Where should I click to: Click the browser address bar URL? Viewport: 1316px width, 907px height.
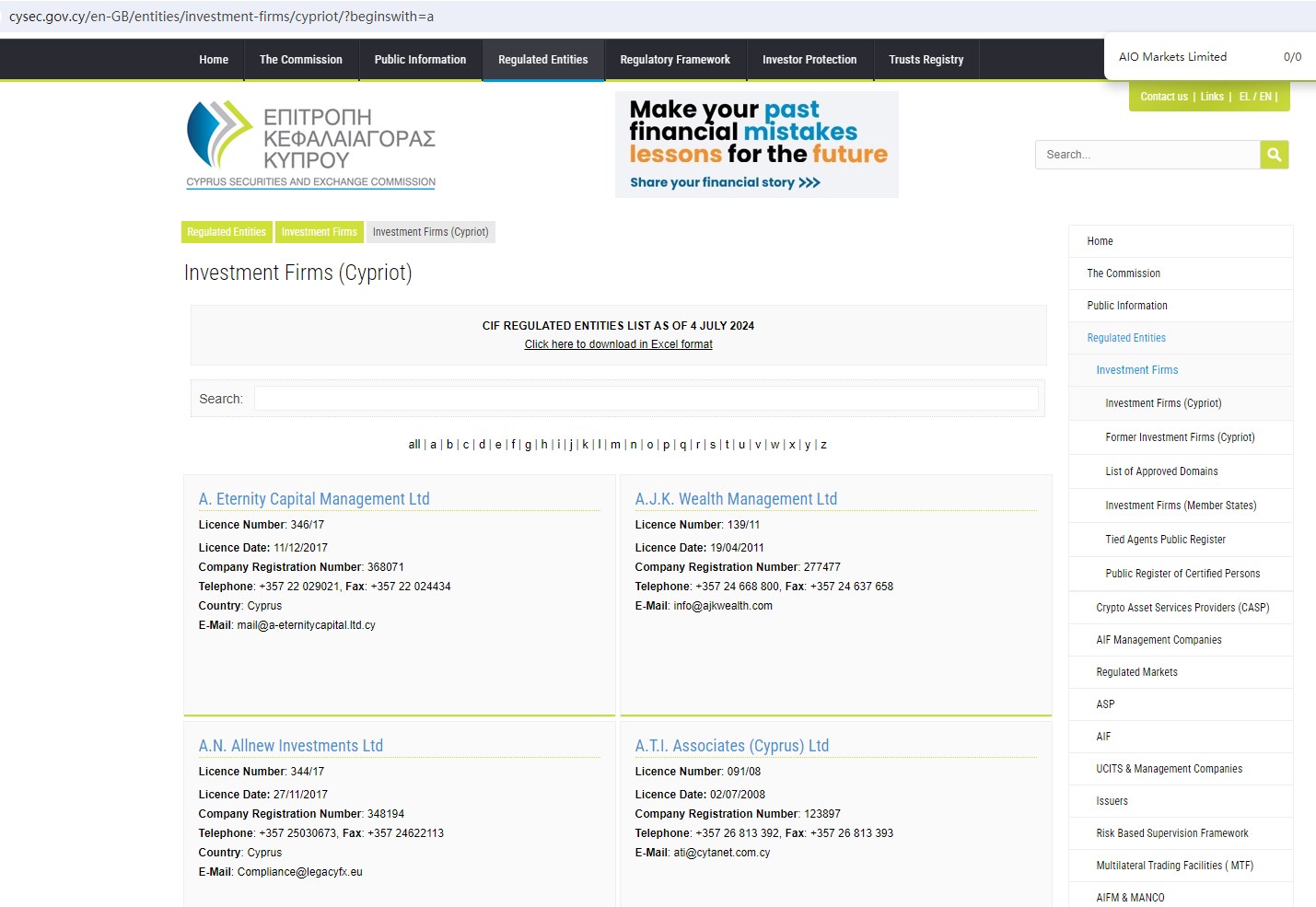click(x=221, y=17)
